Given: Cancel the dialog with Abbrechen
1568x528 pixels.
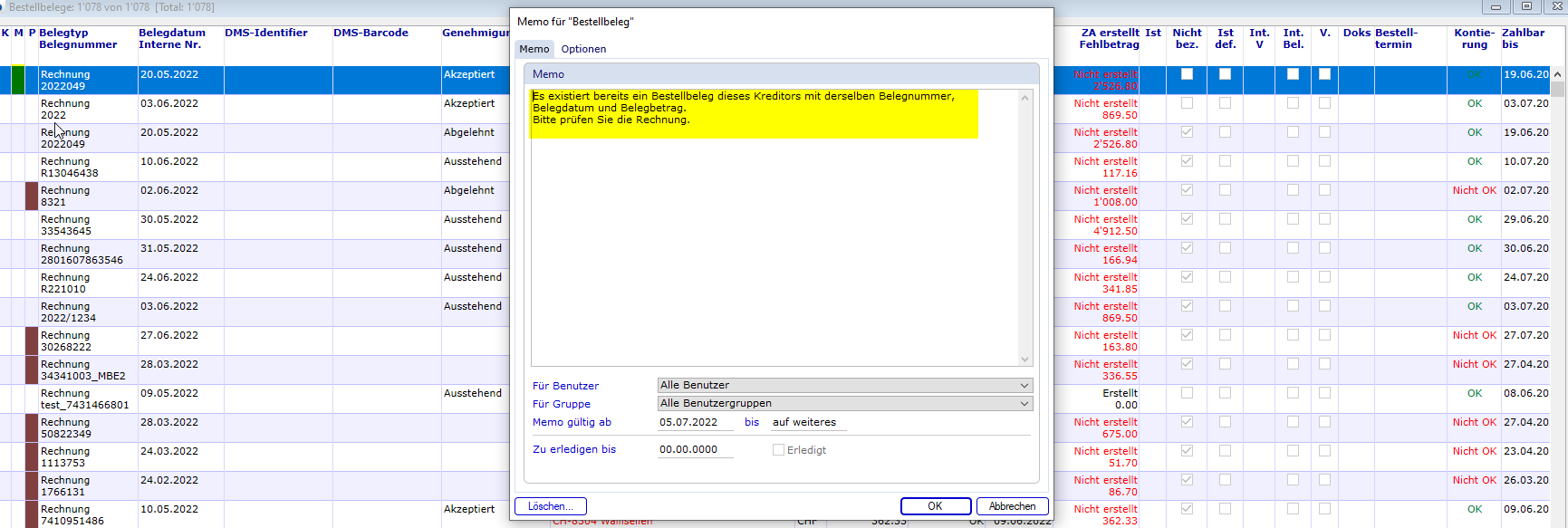Looking at the screenshot, I should click(1012, 506).
